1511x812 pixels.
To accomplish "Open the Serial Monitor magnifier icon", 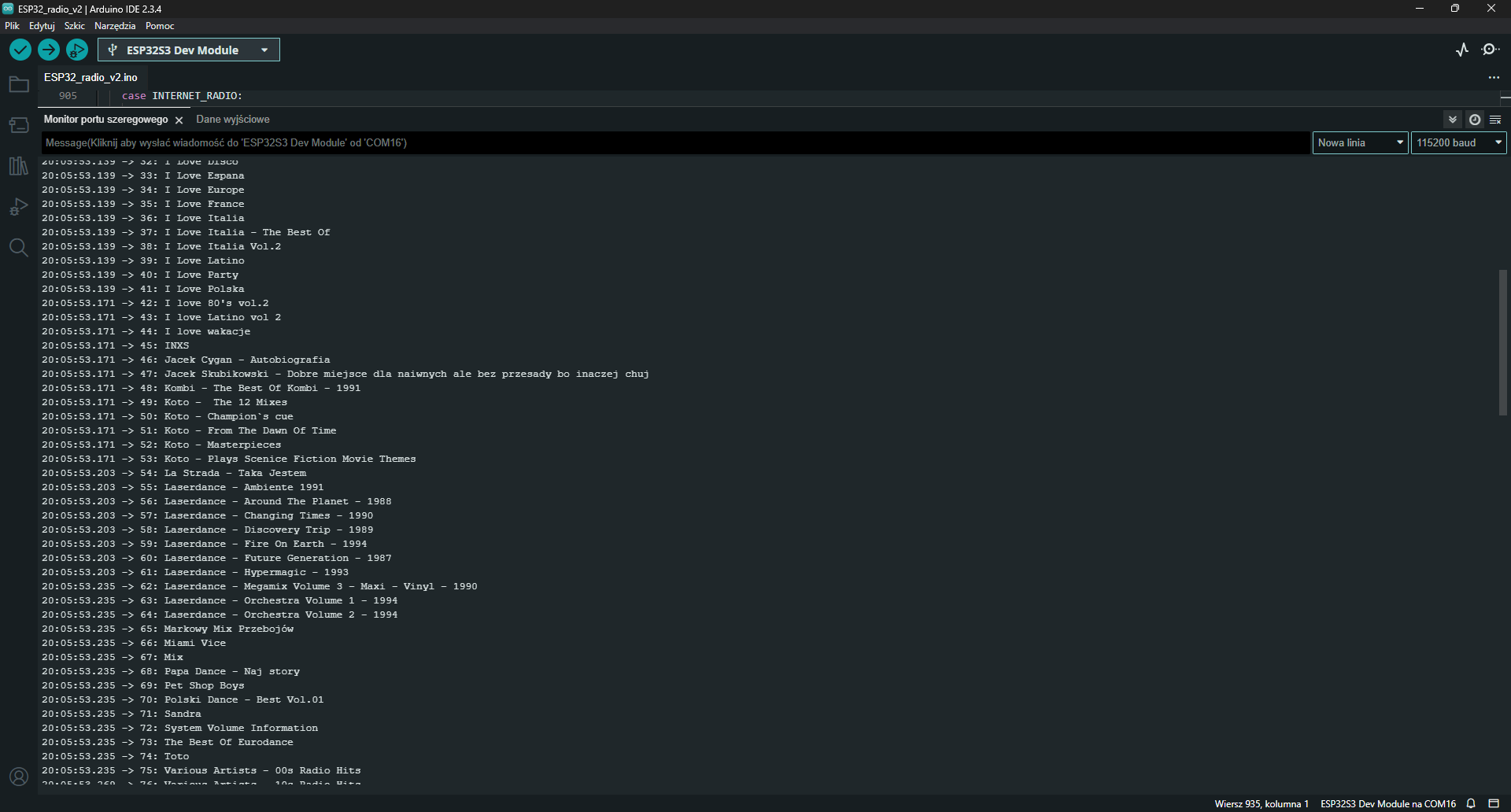I will tap(1491, 50).
